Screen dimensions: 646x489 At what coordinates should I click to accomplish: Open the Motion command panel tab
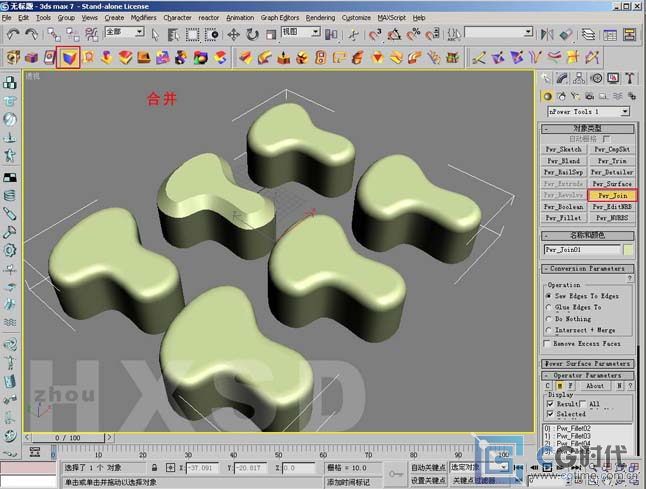click(596, 78)
